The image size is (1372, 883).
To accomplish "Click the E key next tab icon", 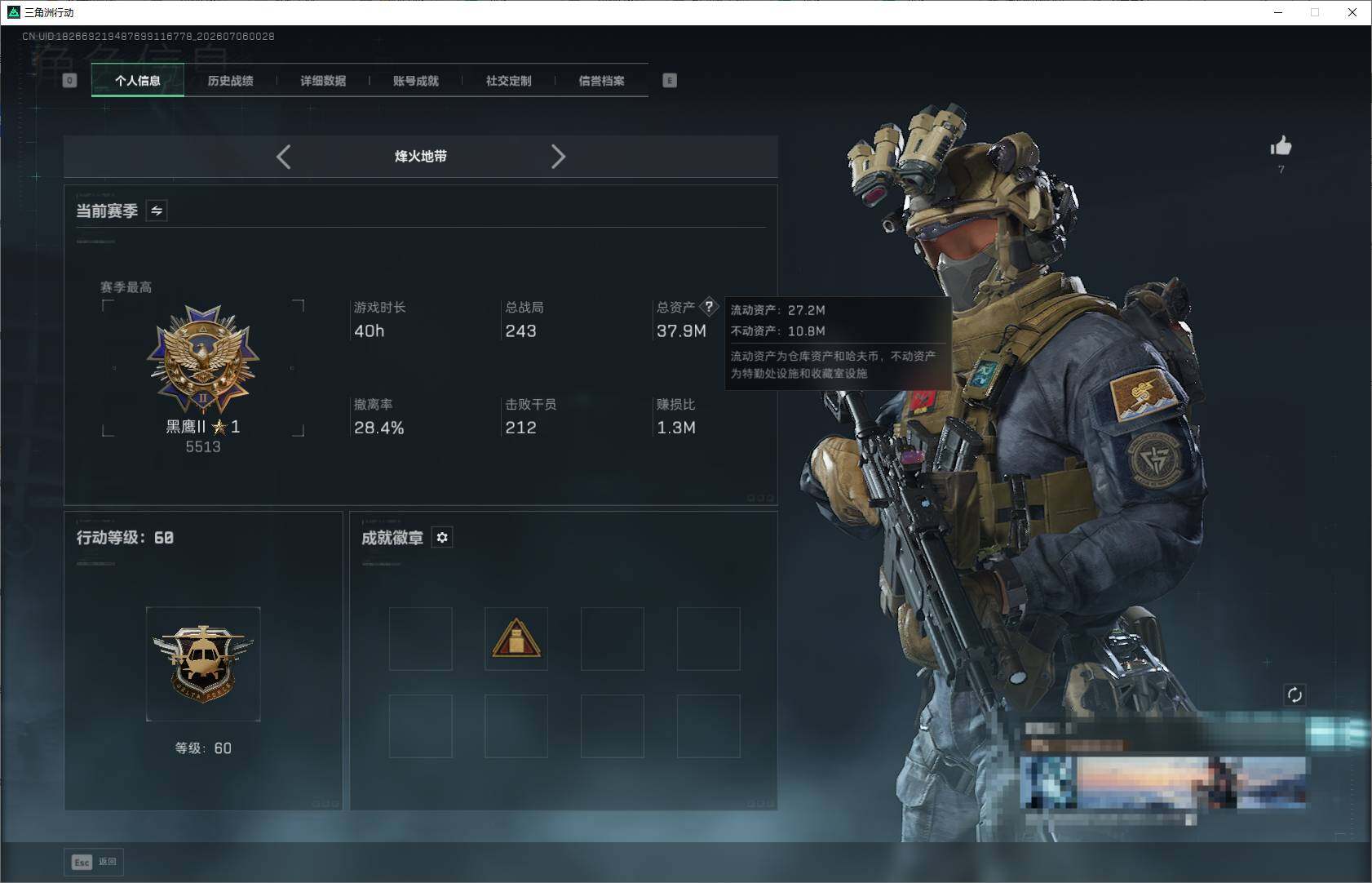I will 670,80.
